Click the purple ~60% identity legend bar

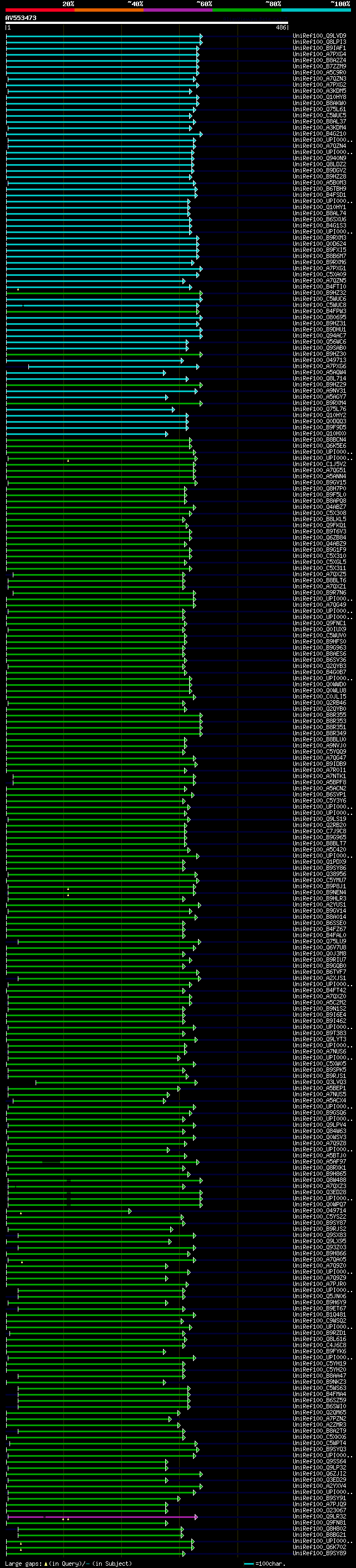(179, 10)
